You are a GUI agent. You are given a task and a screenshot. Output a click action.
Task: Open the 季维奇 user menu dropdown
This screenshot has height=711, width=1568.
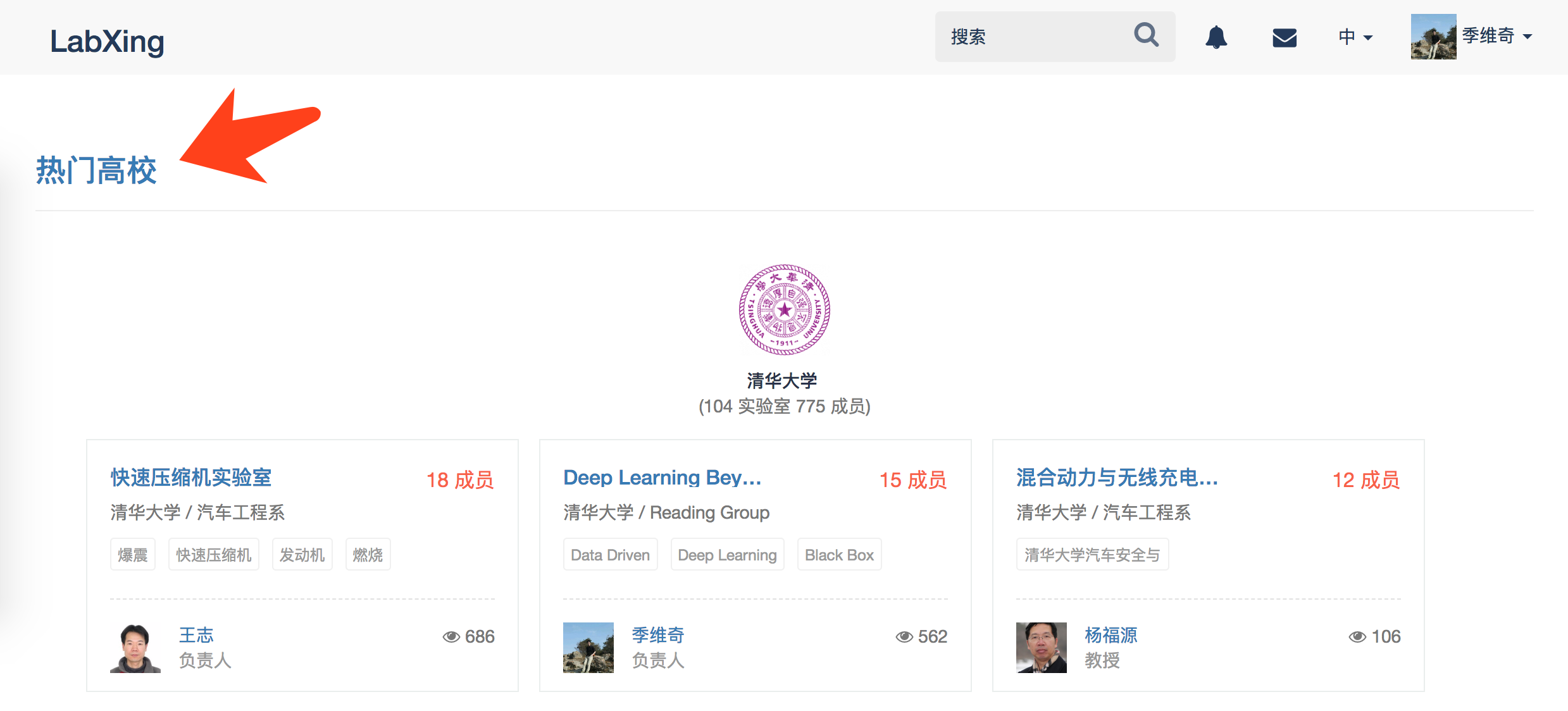1497,36
